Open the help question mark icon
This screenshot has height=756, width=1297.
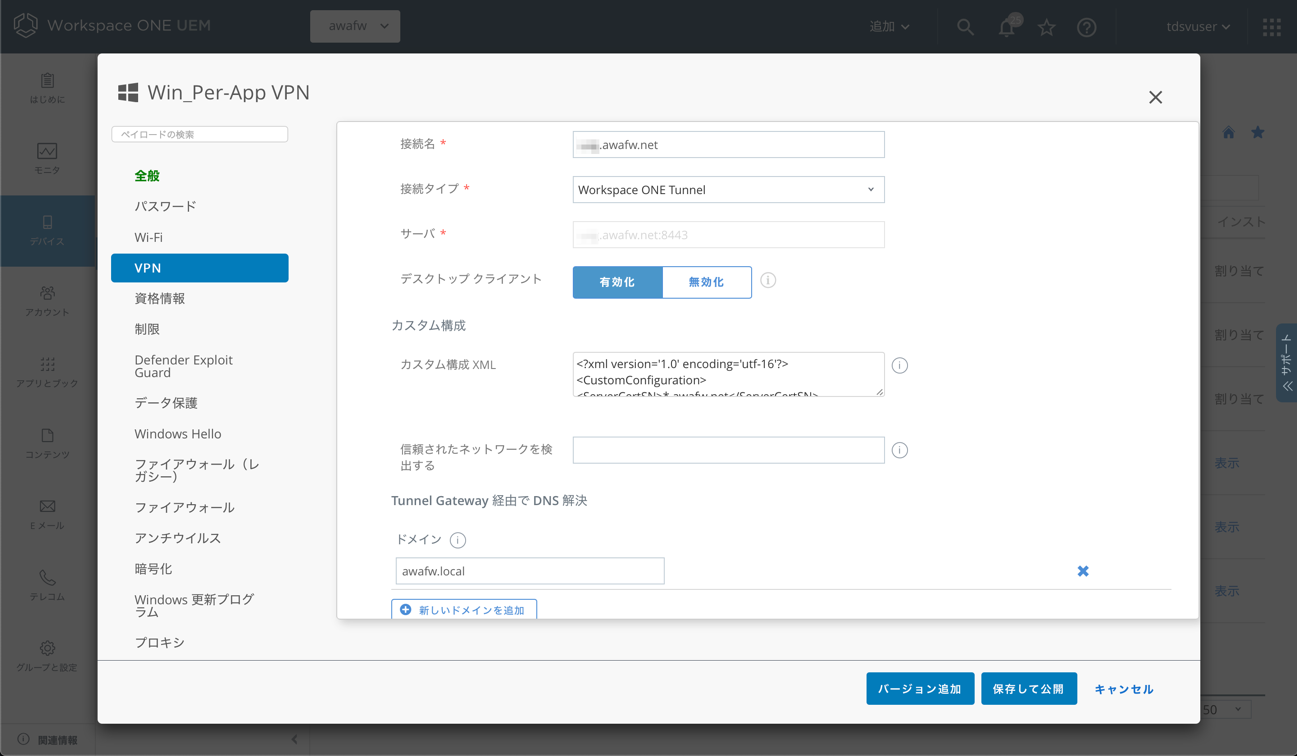pos(1087,27)
